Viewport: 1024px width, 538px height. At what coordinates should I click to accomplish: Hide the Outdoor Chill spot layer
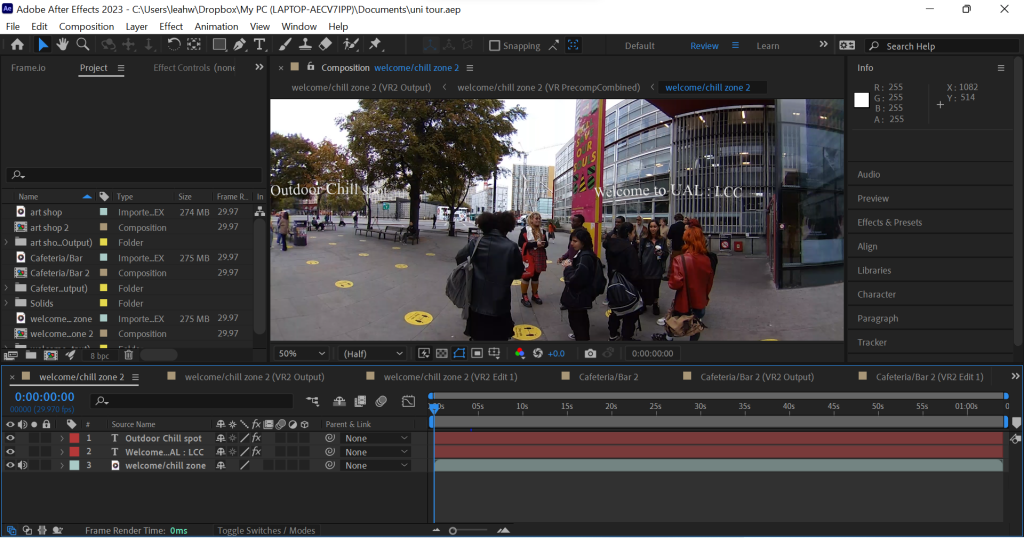(10, 438)
